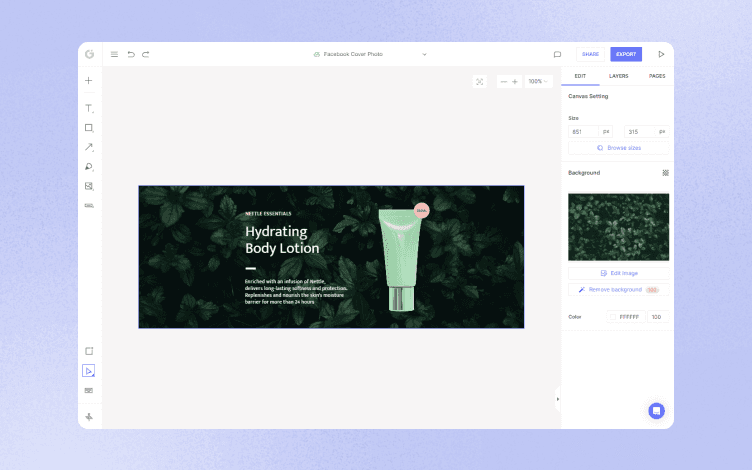Click the plus add-element icon

[x=89, y=81]
